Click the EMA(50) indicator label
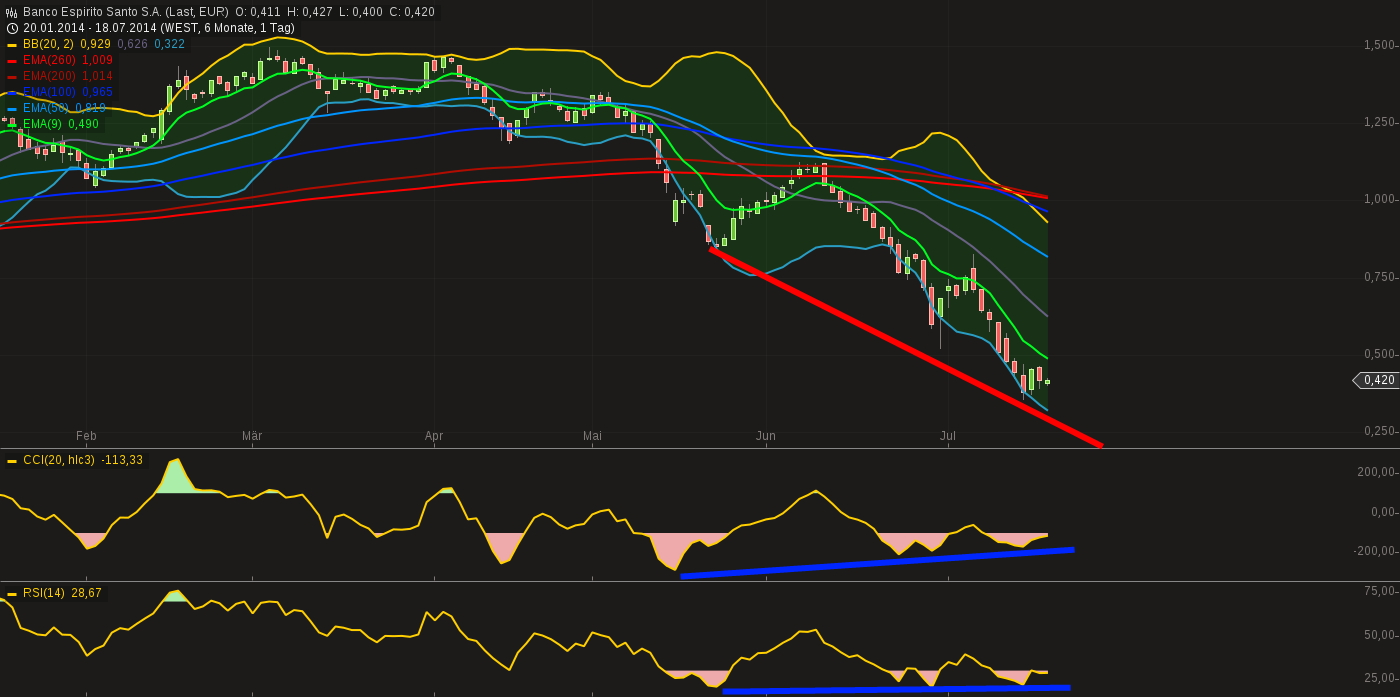Image resolution: width=1400 pixels, height=697 pixels. point(46,108)
